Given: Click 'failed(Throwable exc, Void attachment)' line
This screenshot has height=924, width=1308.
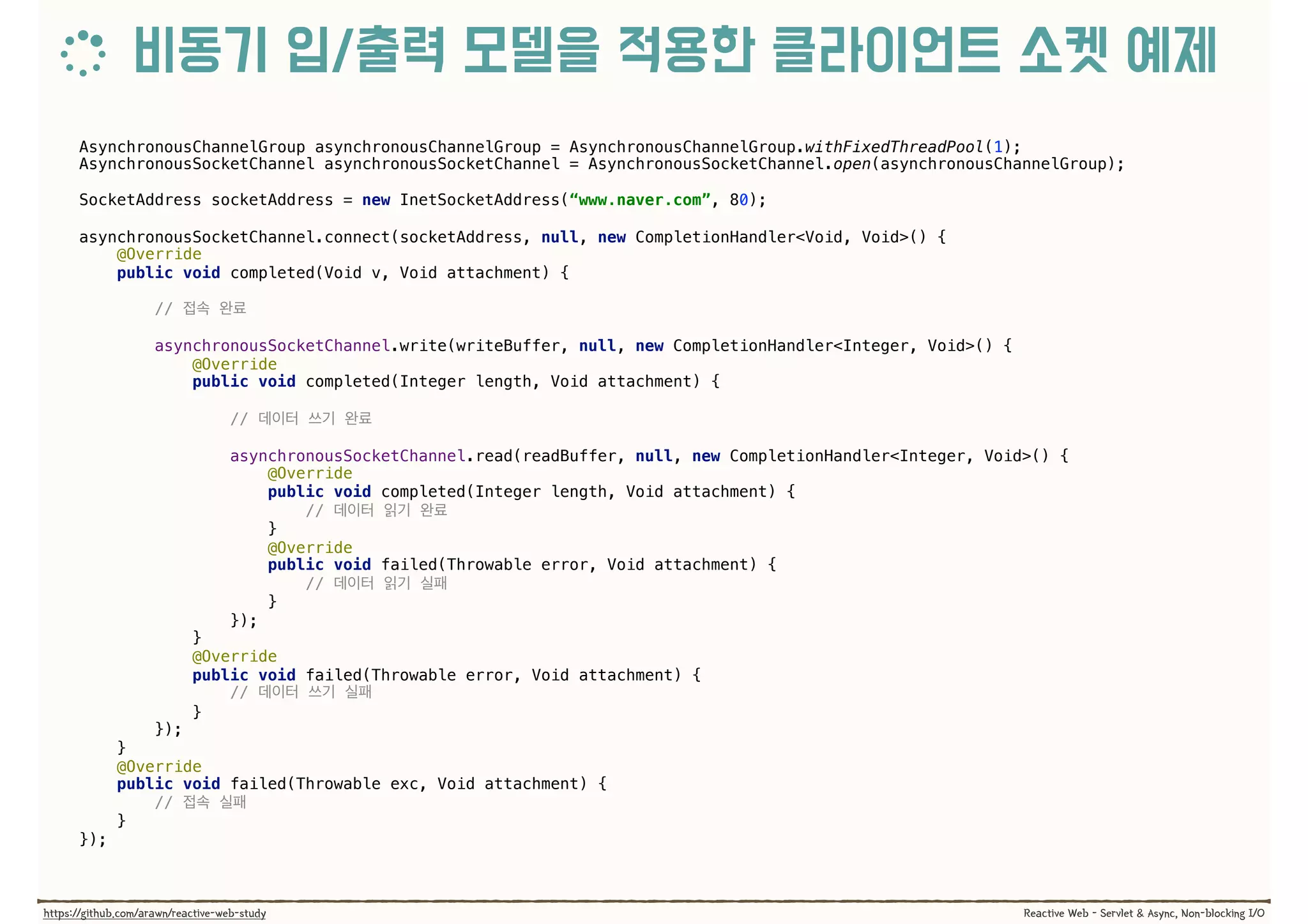Looking at the screenshot, I should [x=361, y=784].
